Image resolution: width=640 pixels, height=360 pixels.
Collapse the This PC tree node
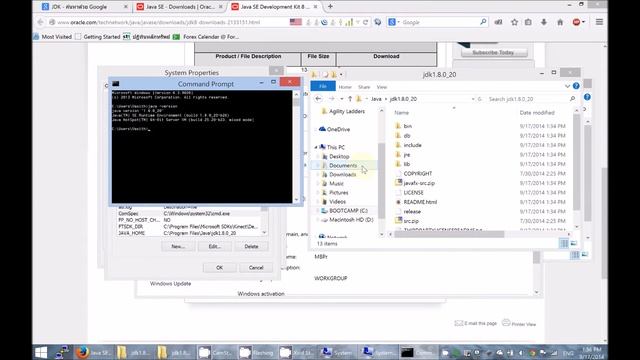(316, 147)
